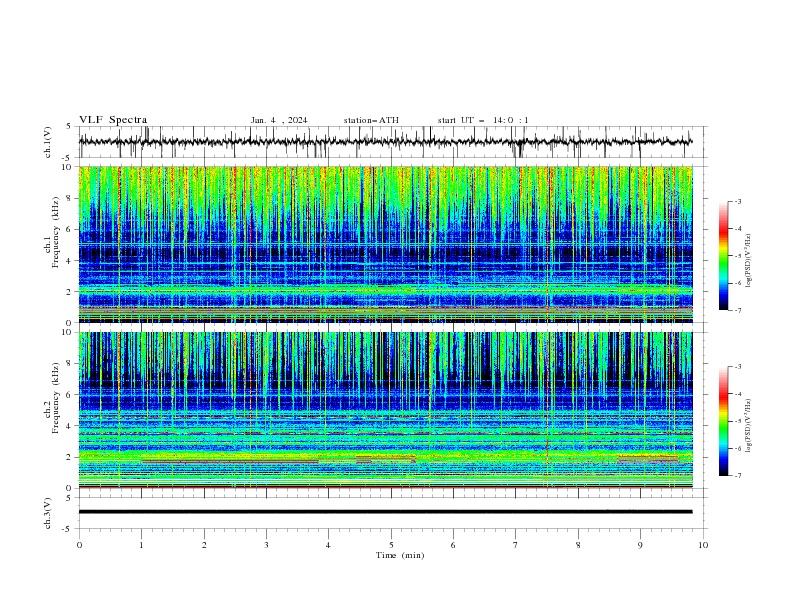Click the ch.1 voltage waveform trace

coord(385,142)
